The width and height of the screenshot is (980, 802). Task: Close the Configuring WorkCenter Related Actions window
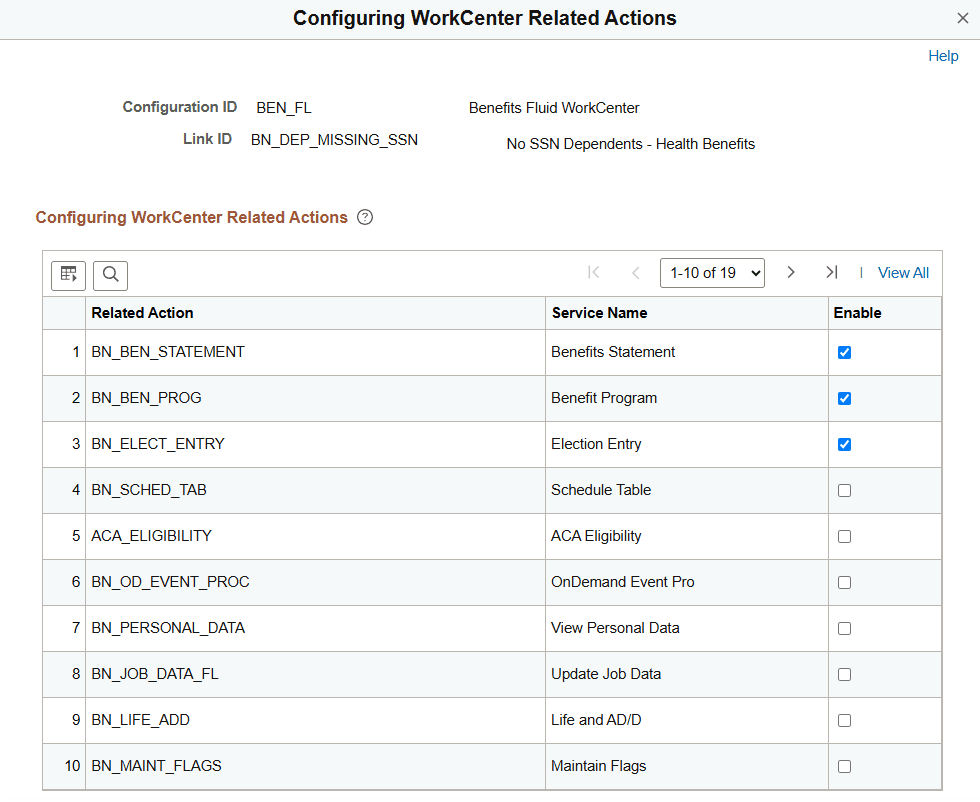962,18
